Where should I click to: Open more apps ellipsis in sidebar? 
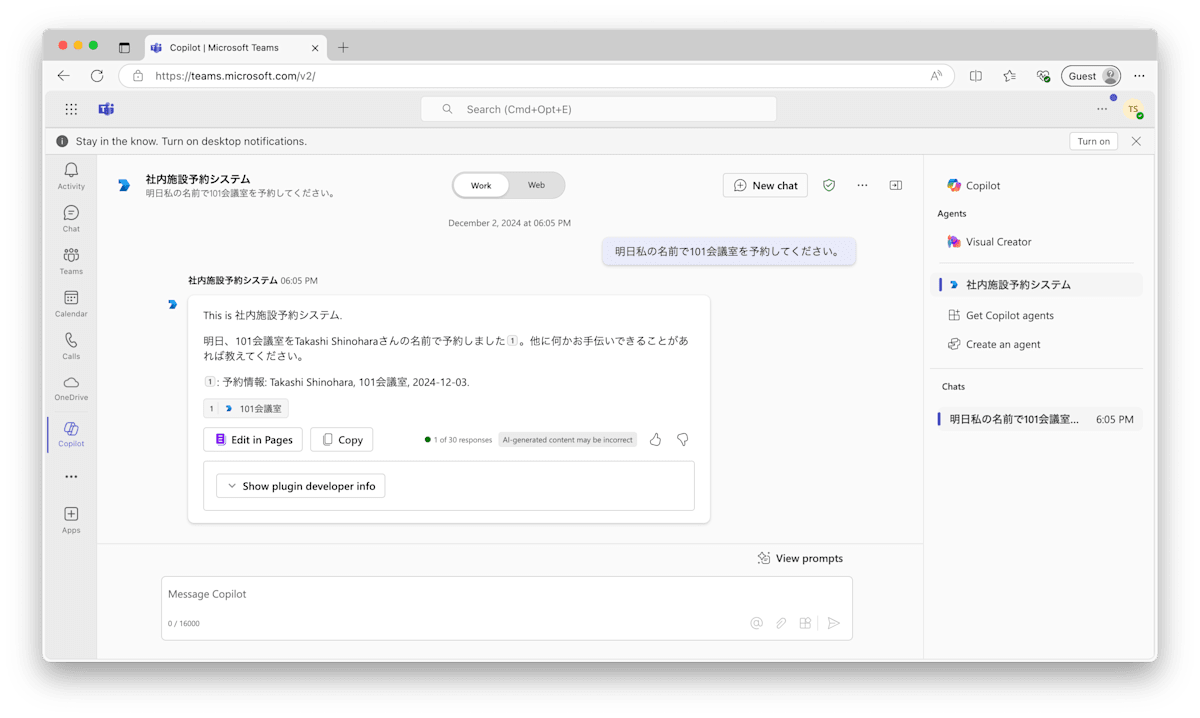(71, 477)
